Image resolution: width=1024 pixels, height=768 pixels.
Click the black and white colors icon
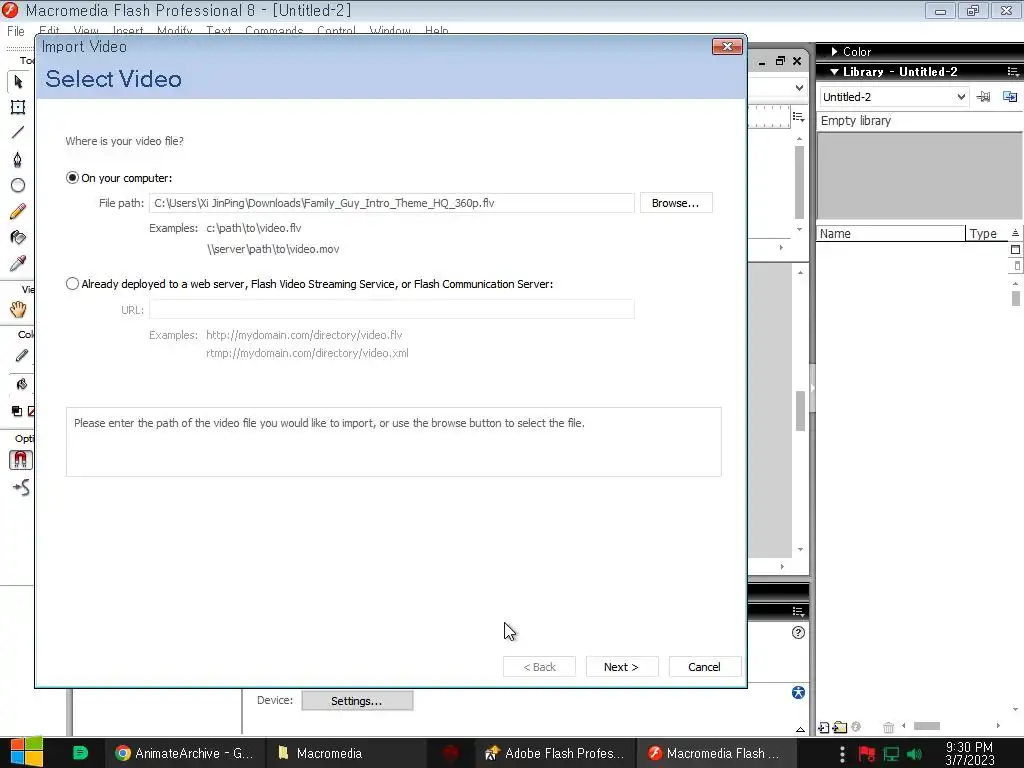point(17,411)
